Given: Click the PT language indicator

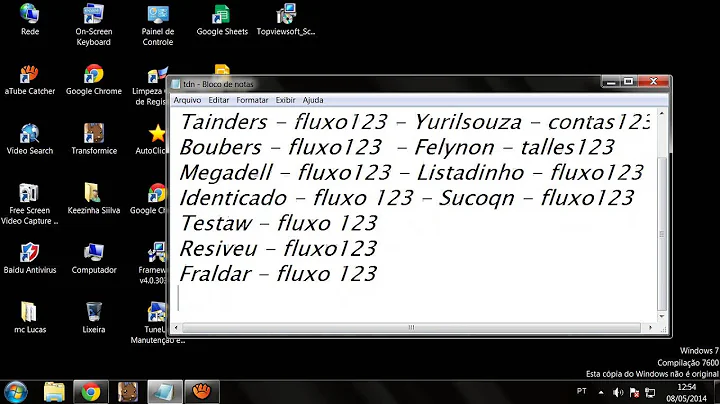Looking at the screenshot, I should pos(581,391).
